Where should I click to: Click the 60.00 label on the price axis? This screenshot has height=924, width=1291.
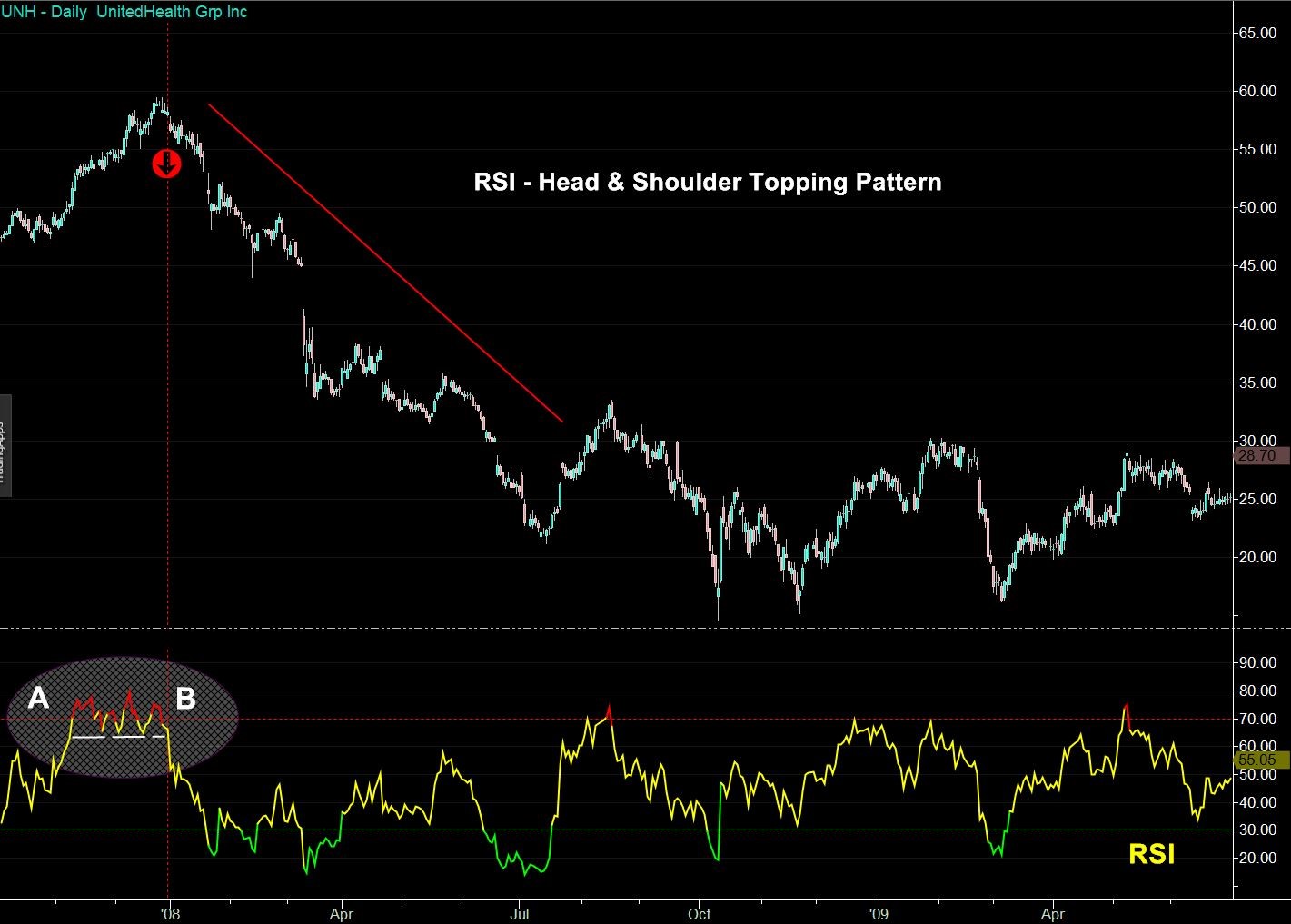click(1257, 91)
